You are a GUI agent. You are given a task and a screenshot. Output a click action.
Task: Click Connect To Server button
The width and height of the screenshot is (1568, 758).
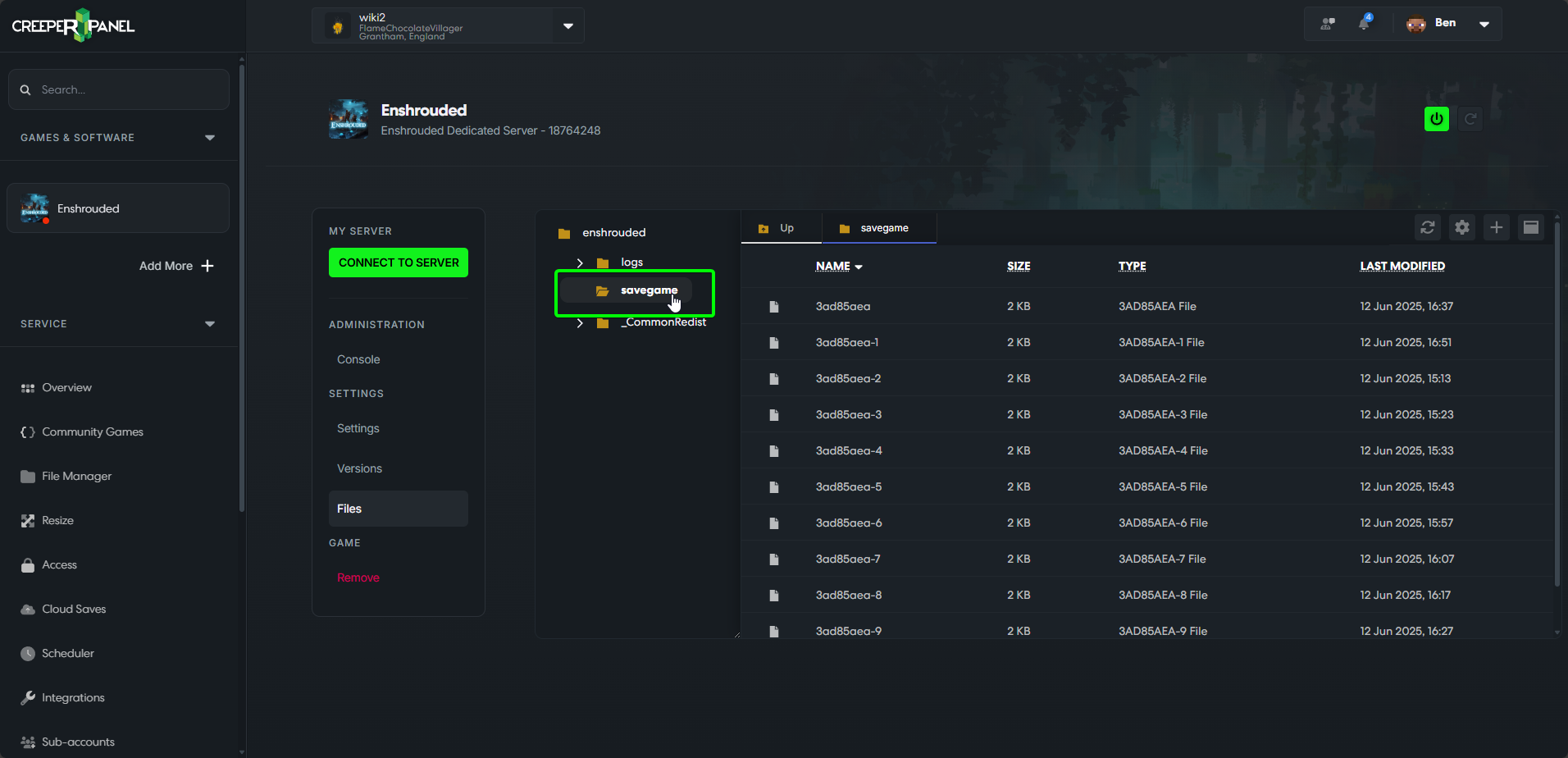point(399,263)
